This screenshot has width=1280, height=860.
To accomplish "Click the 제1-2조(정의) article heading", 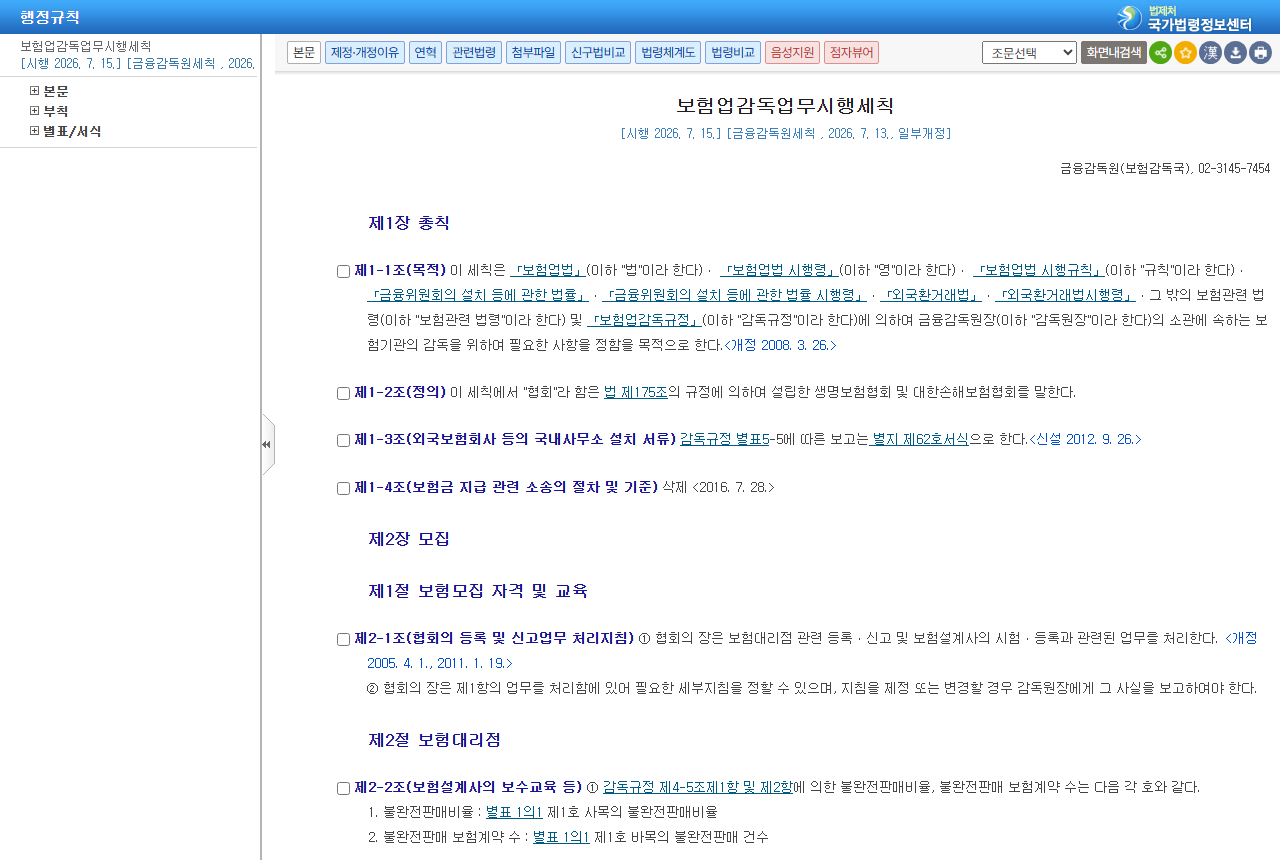I will click(400, 392).
